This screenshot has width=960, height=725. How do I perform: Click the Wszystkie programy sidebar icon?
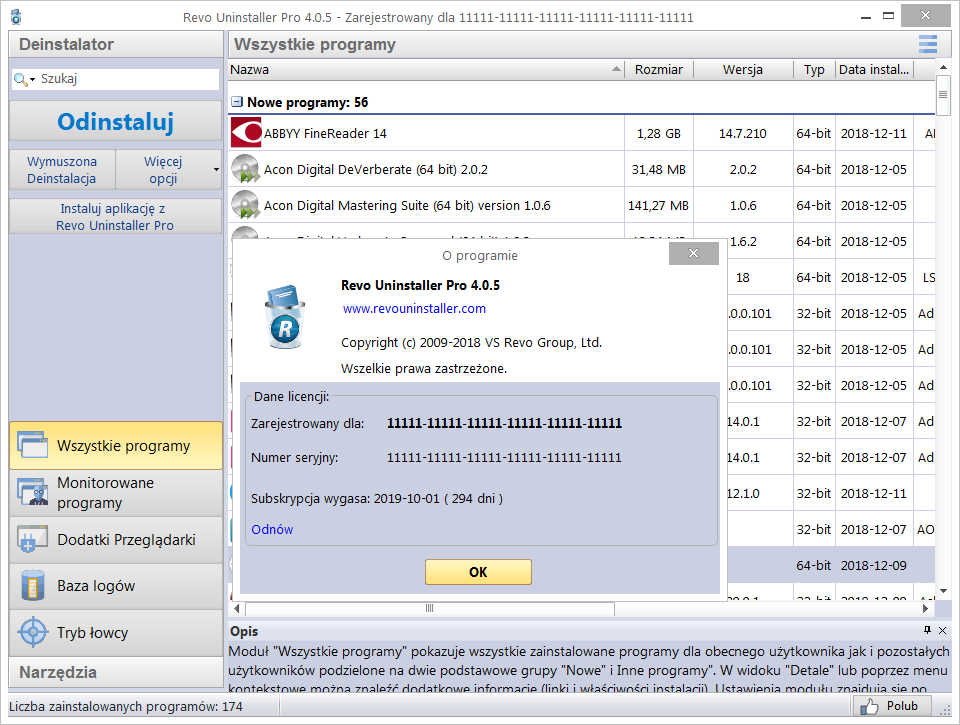coord(32,445)
